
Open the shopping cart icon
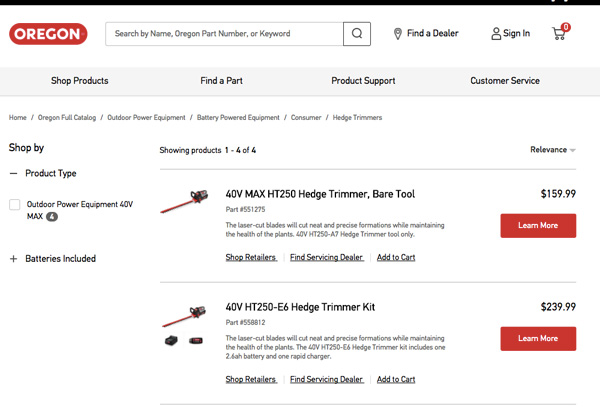click(559, 33)
